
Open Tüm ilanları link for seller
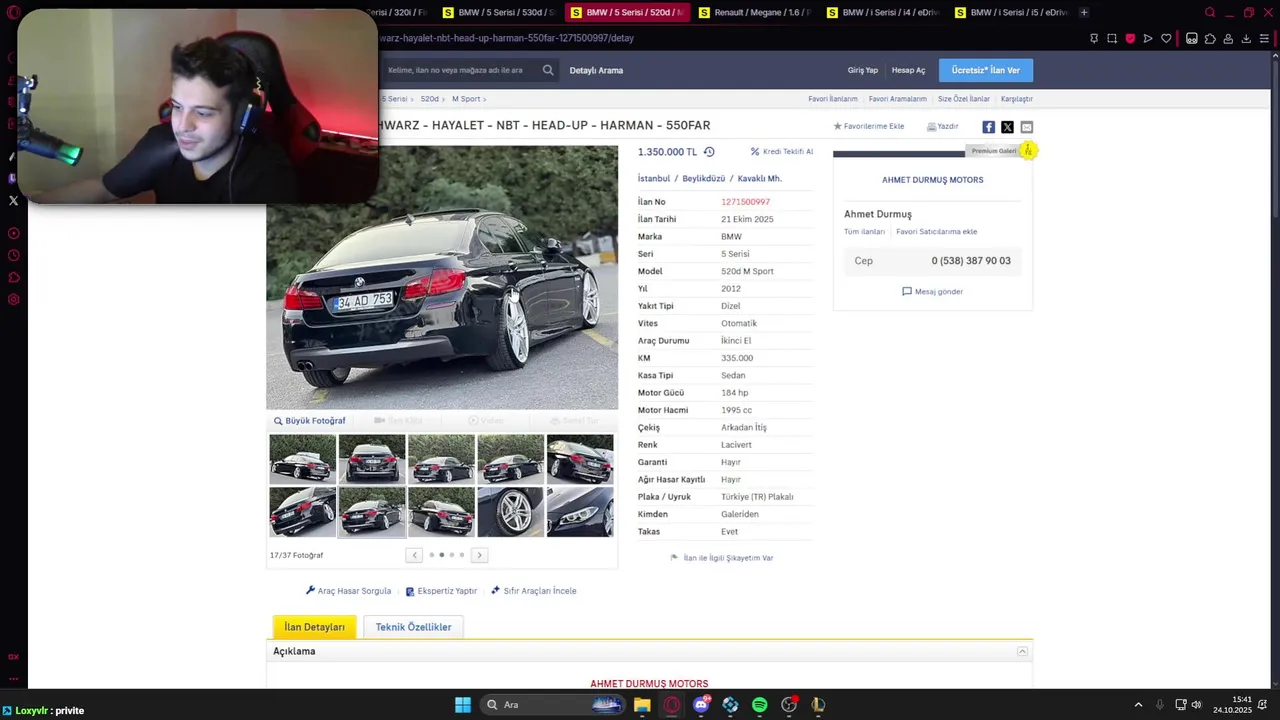click(864, 232)
